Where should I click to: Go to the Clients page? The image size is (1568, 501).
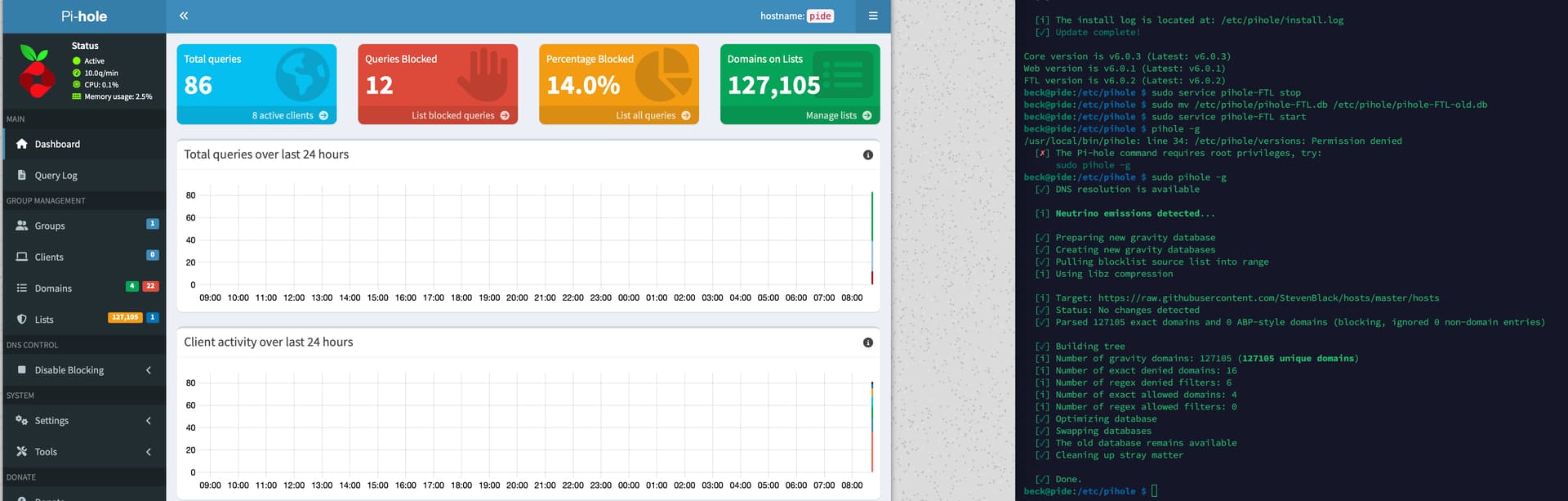84,257
